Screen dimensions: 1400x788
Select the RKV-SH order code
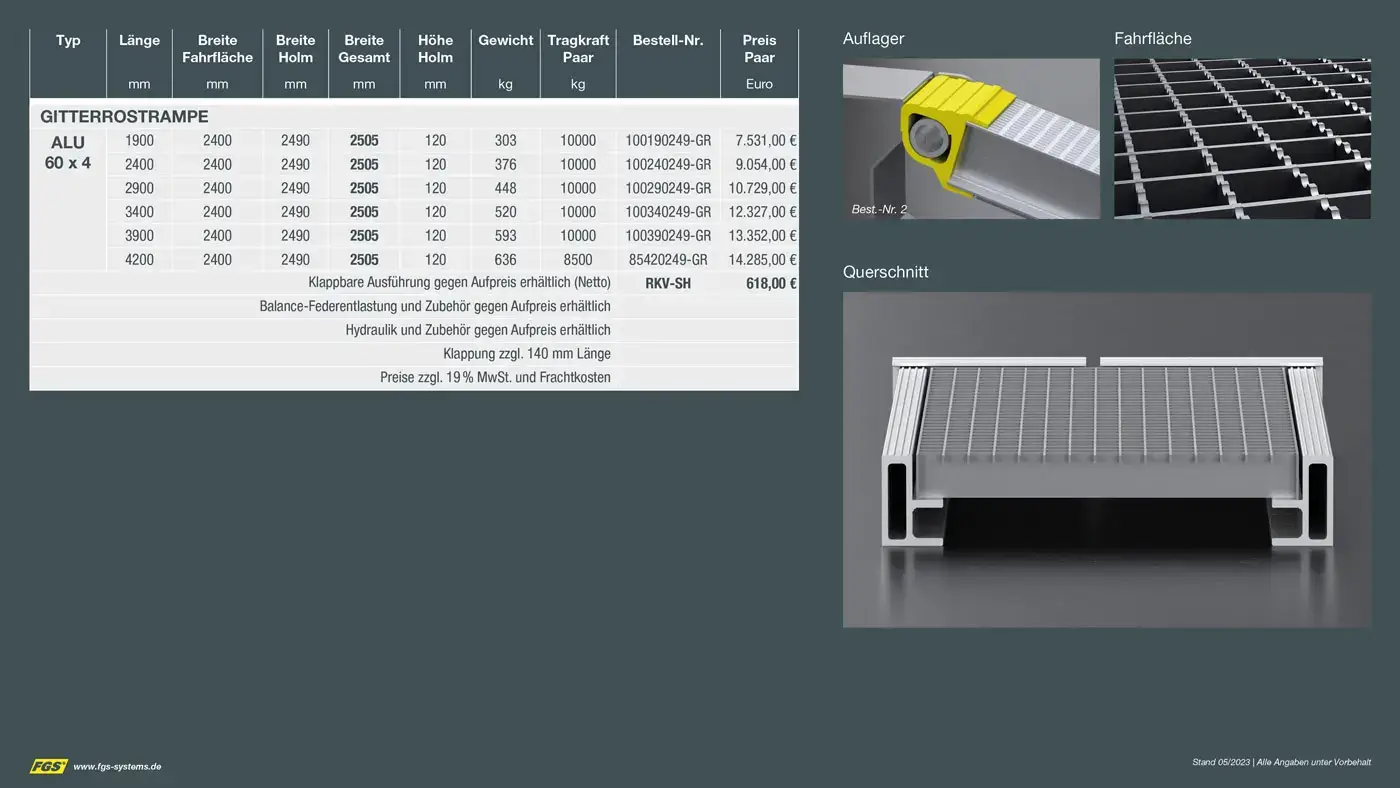(x=668, y=284)
